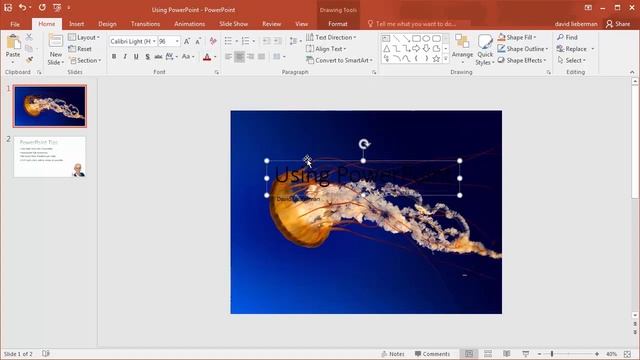Click the Redo icon in title bar
This screenshot has height=360, width=640.
coord(42,7)
